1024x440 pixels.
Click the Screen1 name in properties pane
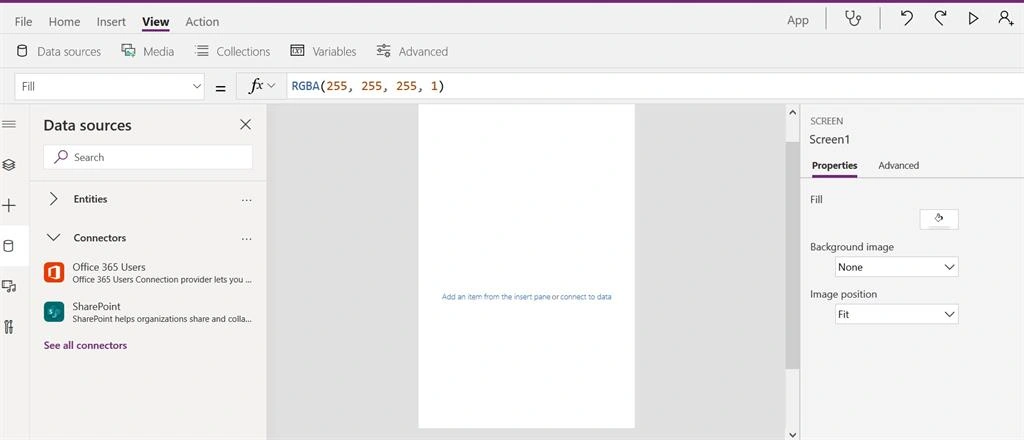[x=829, y=140]
